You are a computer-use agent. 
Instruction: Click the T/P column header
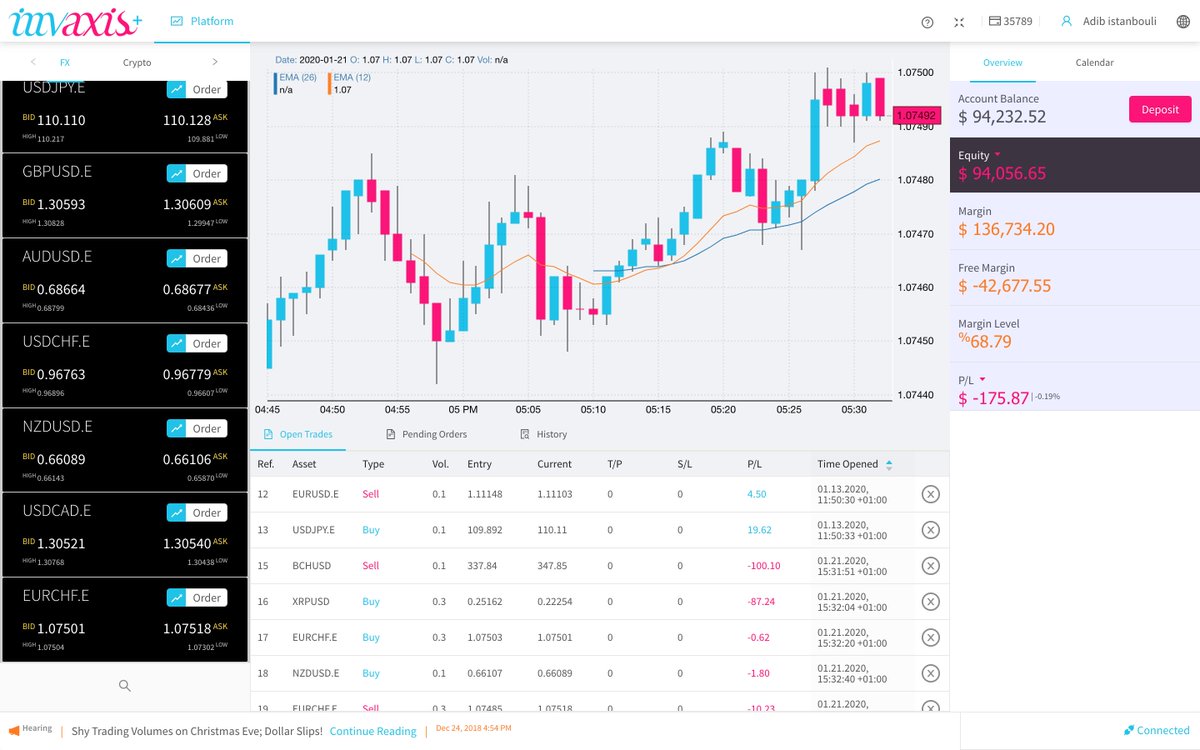click(614, 464)
